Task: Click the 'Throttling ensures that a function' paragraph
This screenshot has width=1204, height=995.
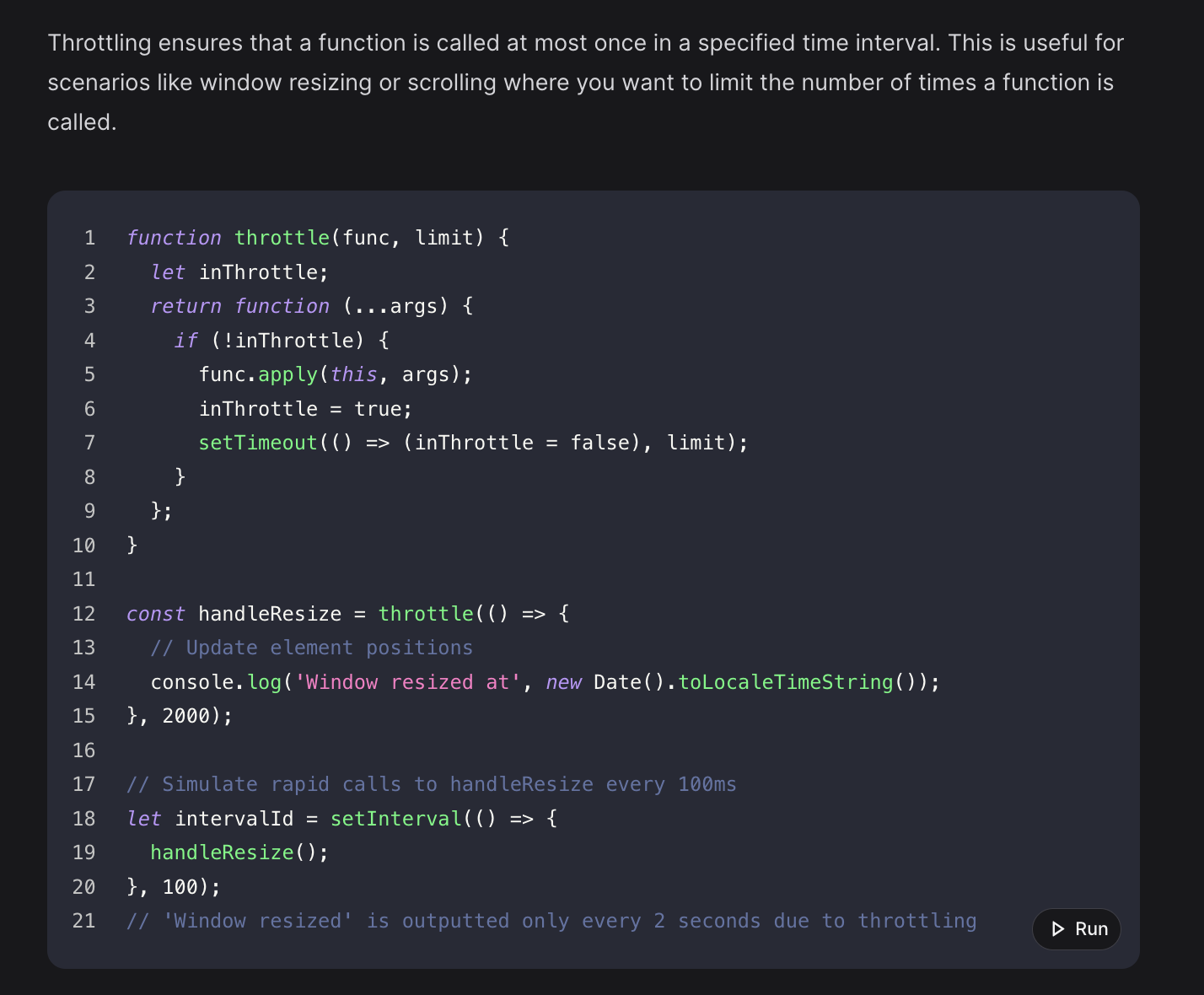Action: tap(586, 83)
